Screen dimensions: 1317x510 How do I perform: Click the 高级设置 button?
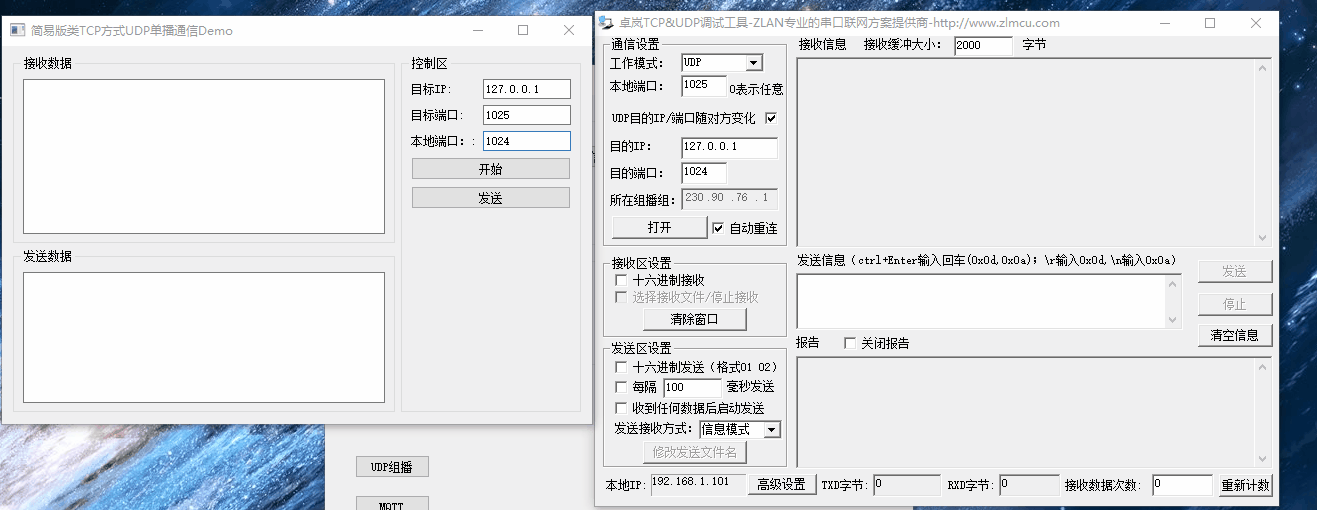click(782, 485)
